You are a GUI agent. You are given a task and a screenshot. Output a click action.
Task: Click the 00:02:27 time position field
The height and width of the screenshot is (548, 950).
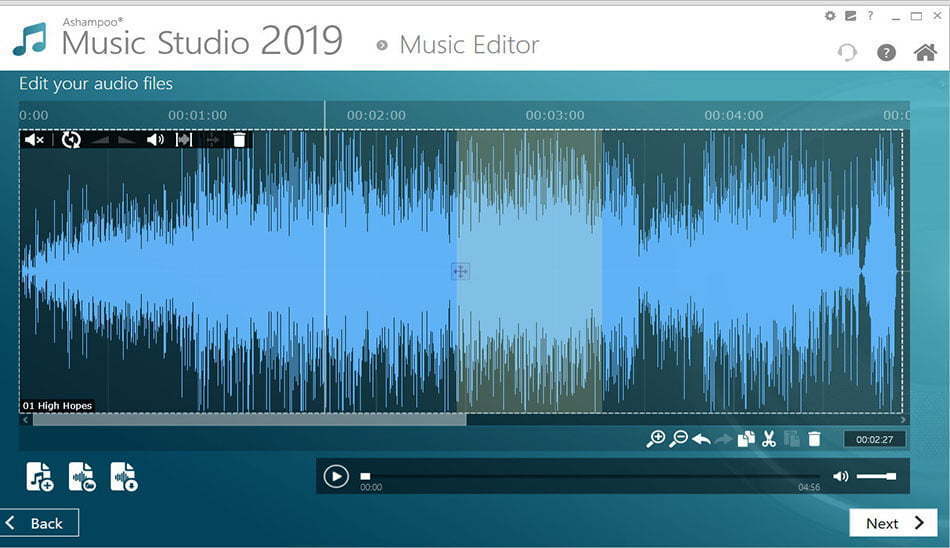(x=874, y=439)
